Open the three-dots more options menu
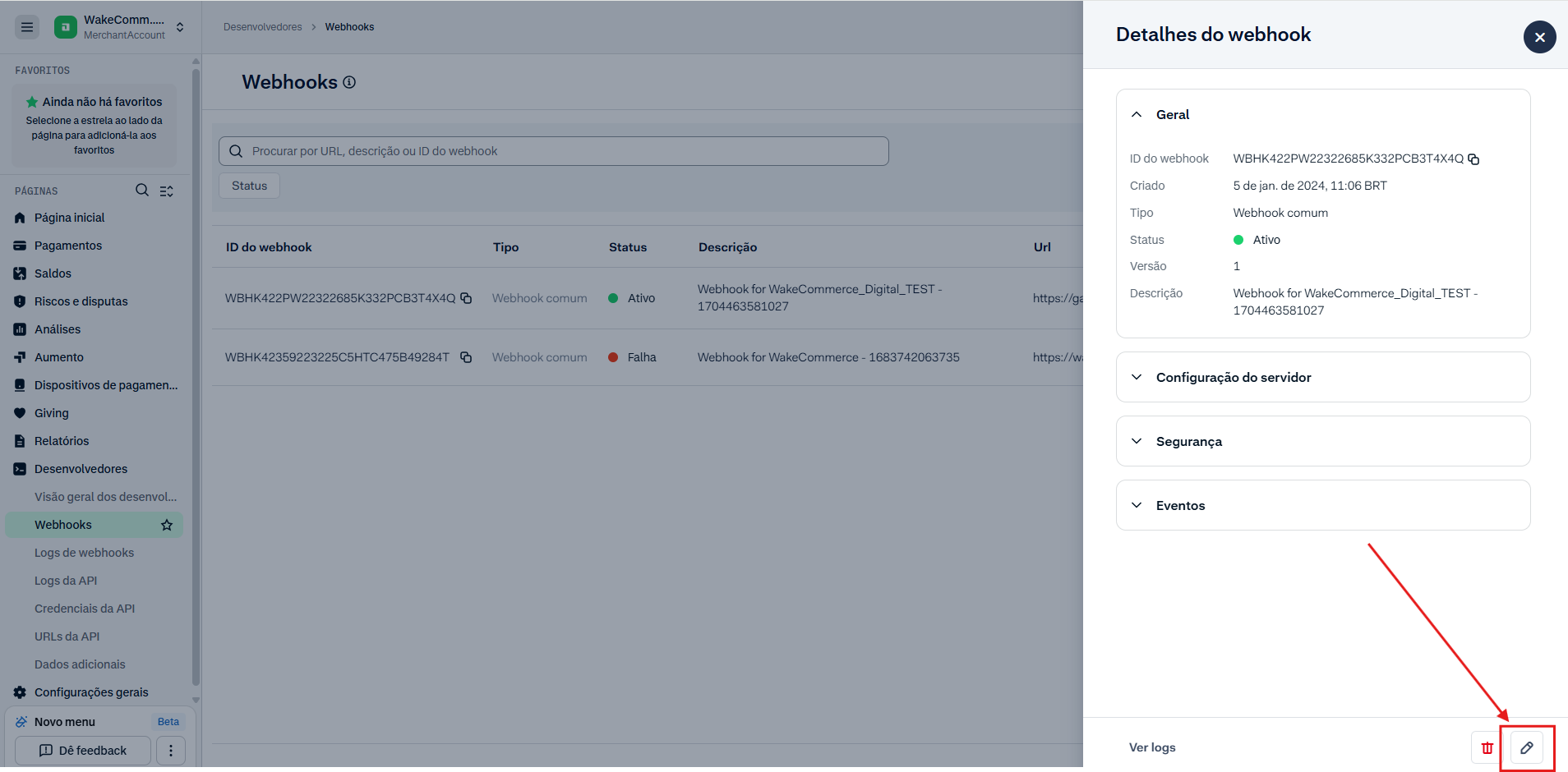This screenshot has width=1568, height=772. coord(171,751)
